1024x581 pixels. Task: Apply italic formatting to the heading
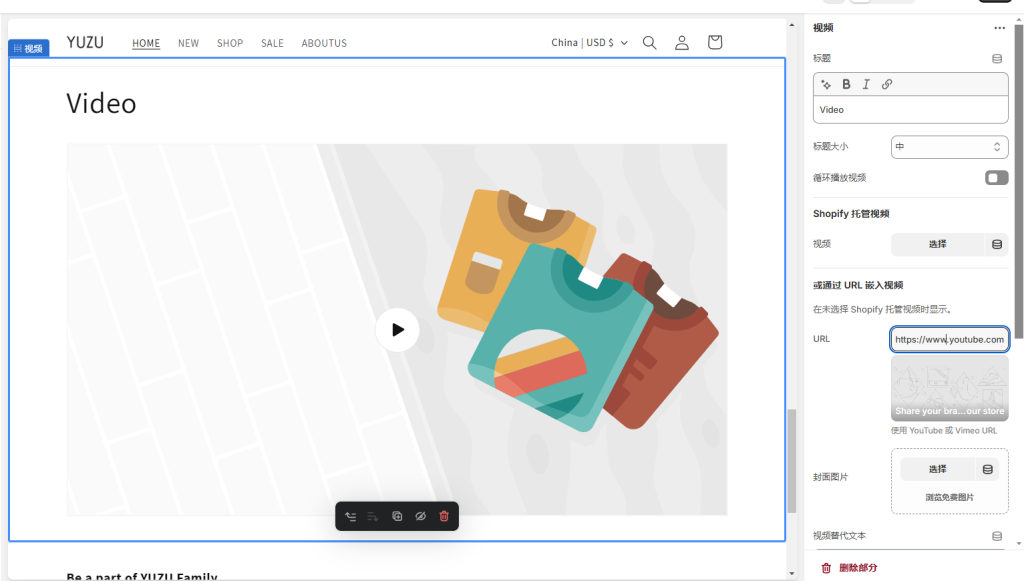click(866, 85)
